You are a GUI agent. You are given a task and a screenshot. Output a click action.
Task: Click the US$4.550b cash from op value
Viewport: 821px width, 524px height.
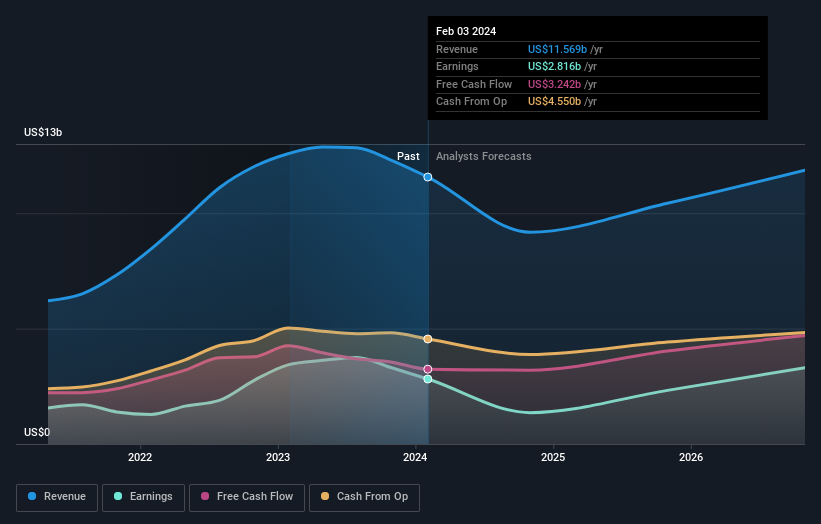coord(554,102)
